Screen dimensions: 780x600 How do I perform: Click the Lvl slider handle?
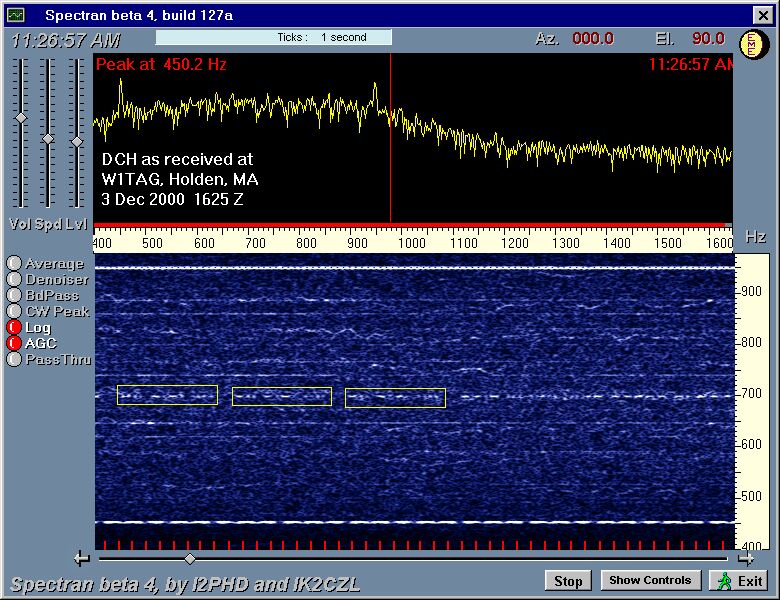pos(77,142)
